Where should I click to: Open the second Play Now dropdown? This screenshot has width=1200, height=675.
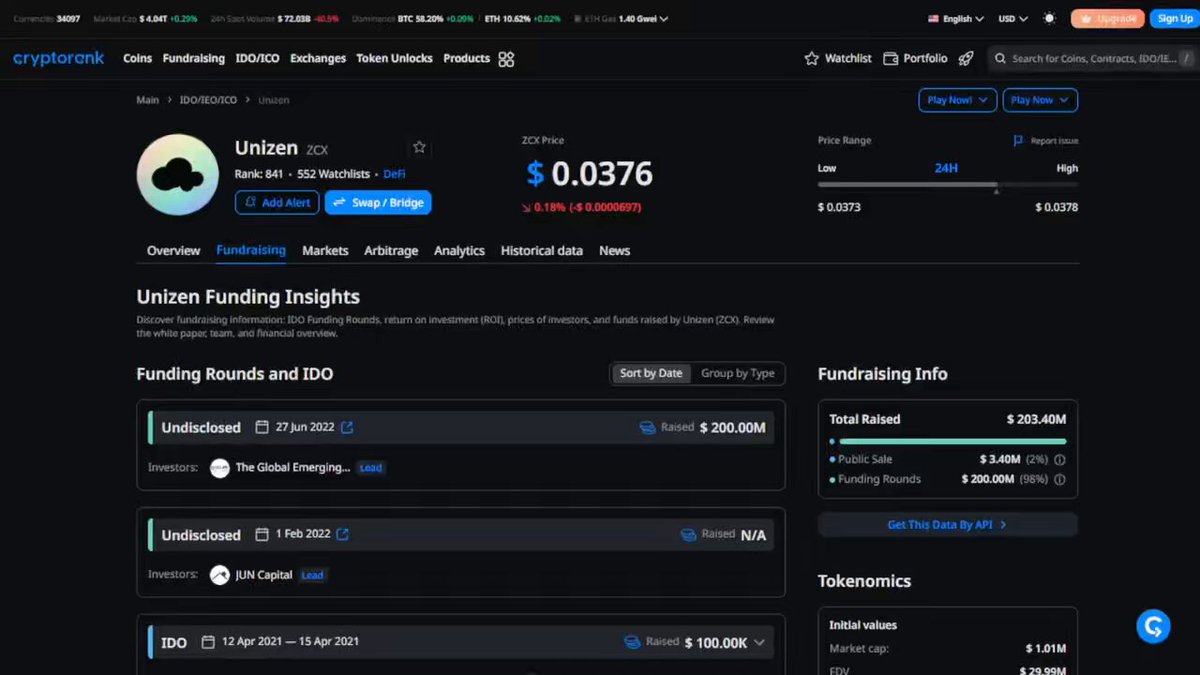click(1040, 100)
